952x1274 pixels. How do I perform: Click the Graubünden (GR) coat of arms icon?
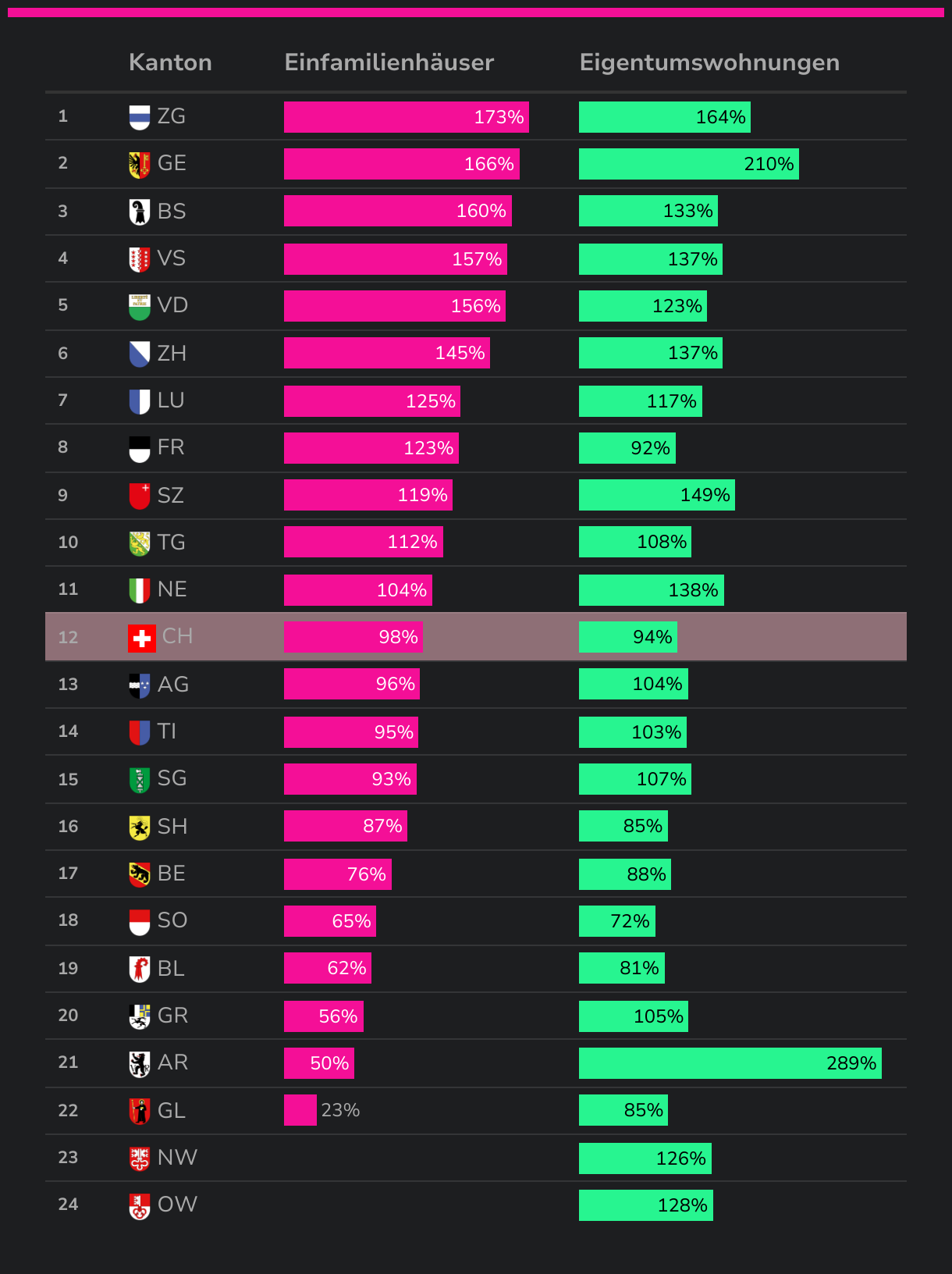click(139, 1016)
